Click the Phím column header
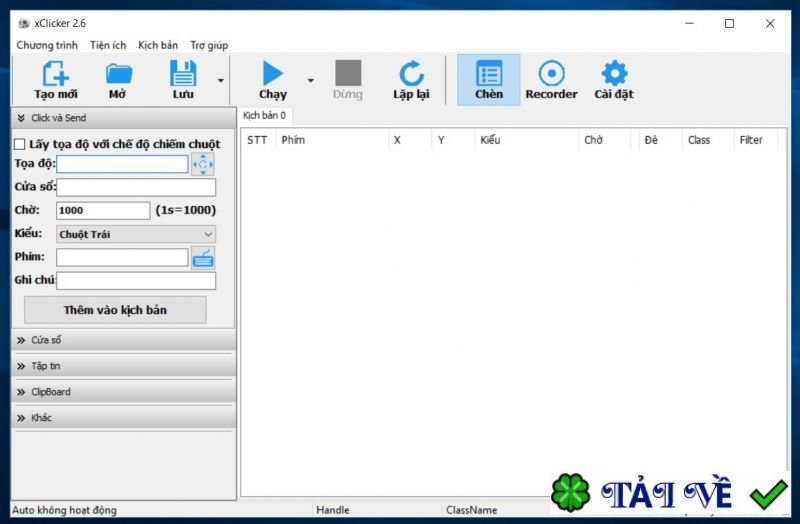Image resolution: width=800 pixels, height=524 pixels. coord(332,140)
